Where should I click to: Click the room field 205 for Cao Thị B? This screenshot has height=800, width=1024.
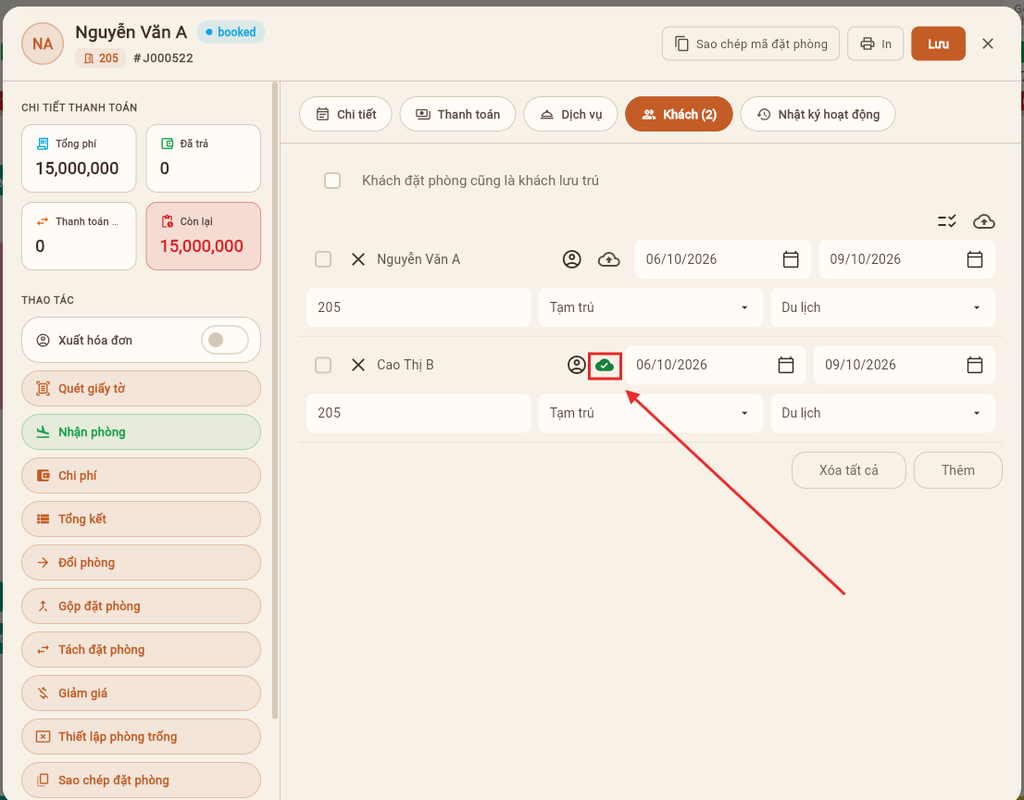419,413
